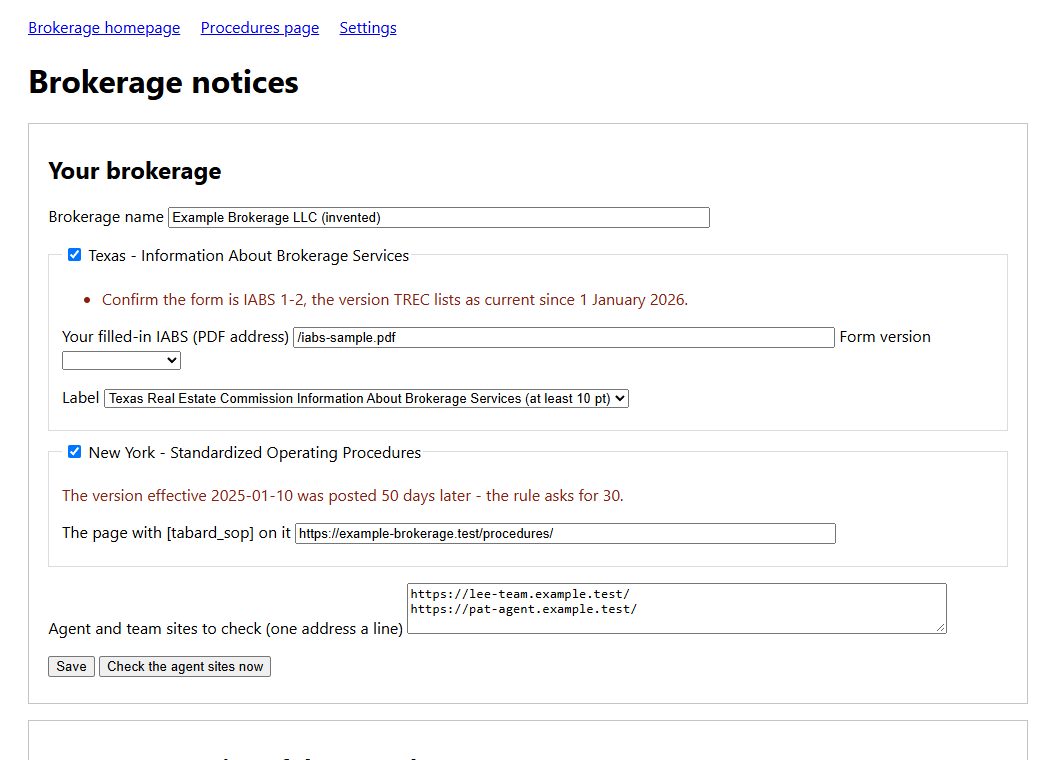Focus the filled-in IABS PDF address field
The image size is (1056, 760).
pyautogui.click(x=564, y=338)
